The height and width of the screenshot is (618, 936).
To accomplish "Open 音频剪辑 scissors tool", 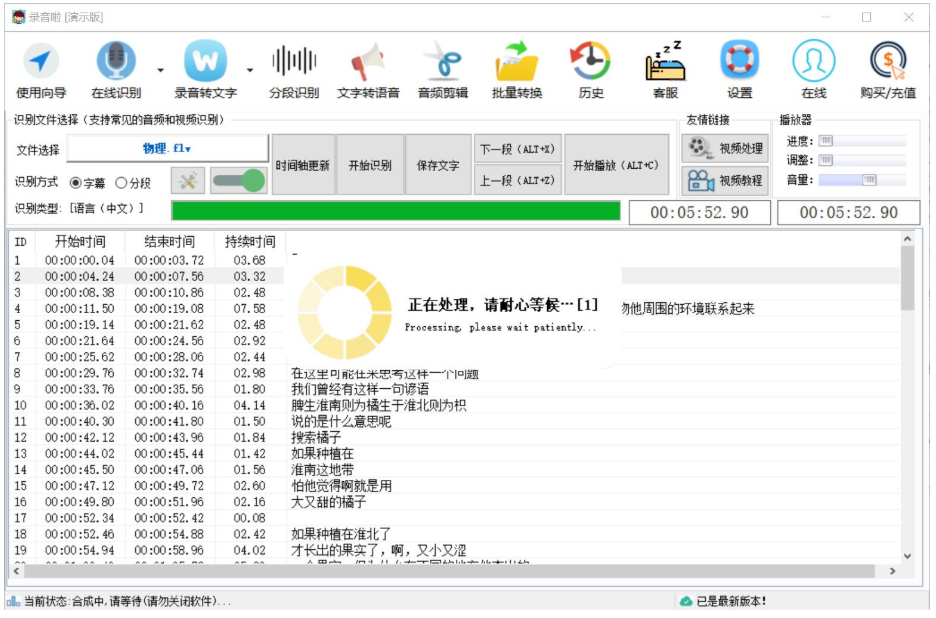I will (x=442, y=70).
